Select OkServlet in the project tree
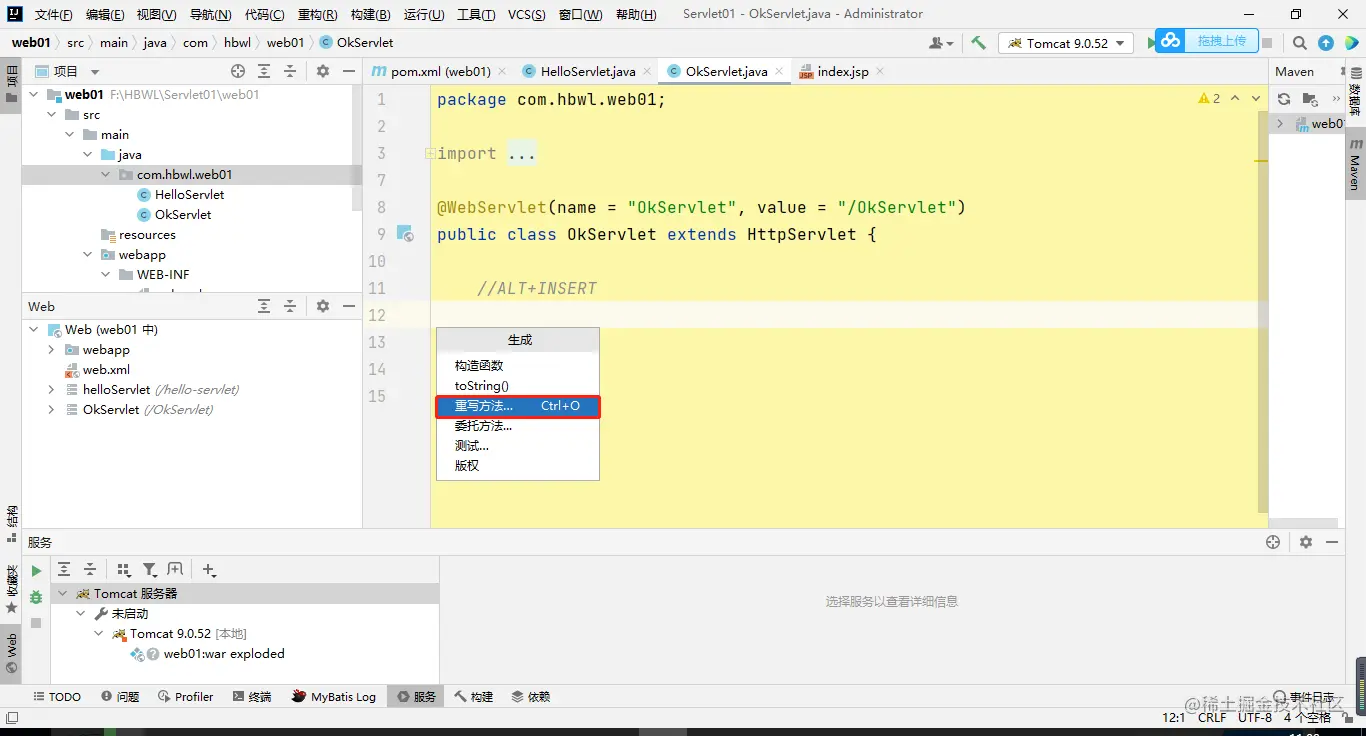This screenshot has height=736, width=1366. pyautogui.click(x=183, y=214)
